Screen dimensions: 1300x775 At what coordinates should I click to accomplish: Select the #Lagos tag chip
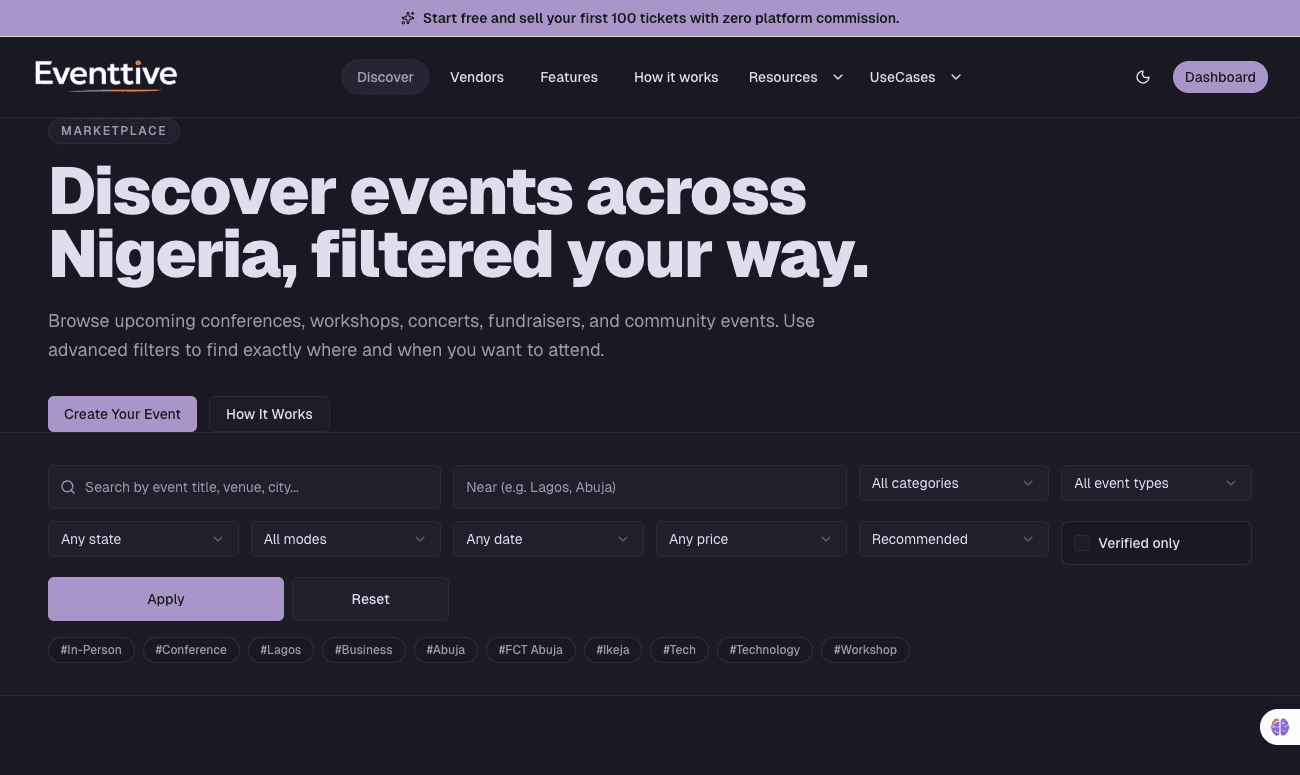click(281, 650)
